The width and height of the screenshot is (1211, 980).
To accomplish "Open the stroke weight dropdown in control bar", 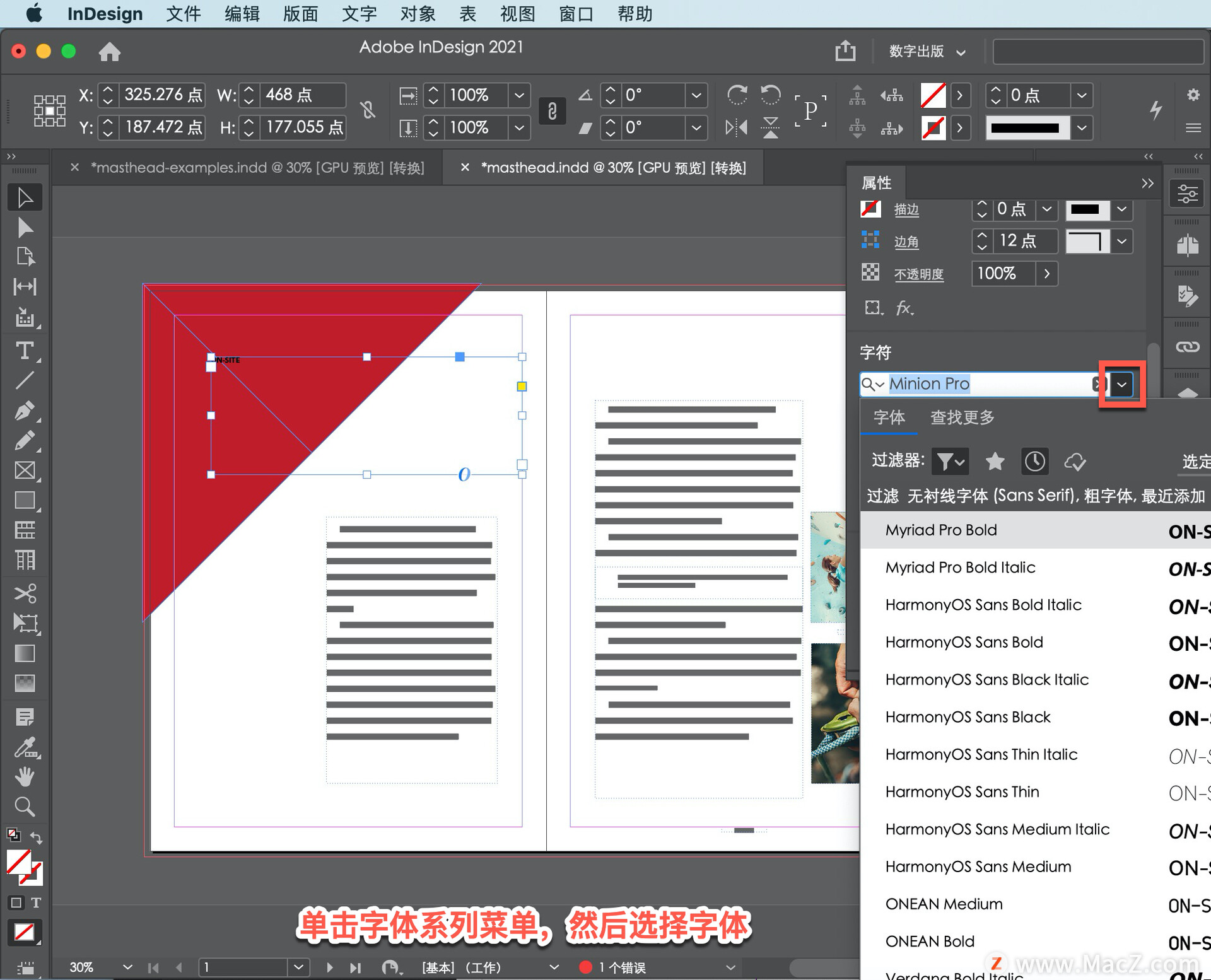I will click(x=1082, y=95).
